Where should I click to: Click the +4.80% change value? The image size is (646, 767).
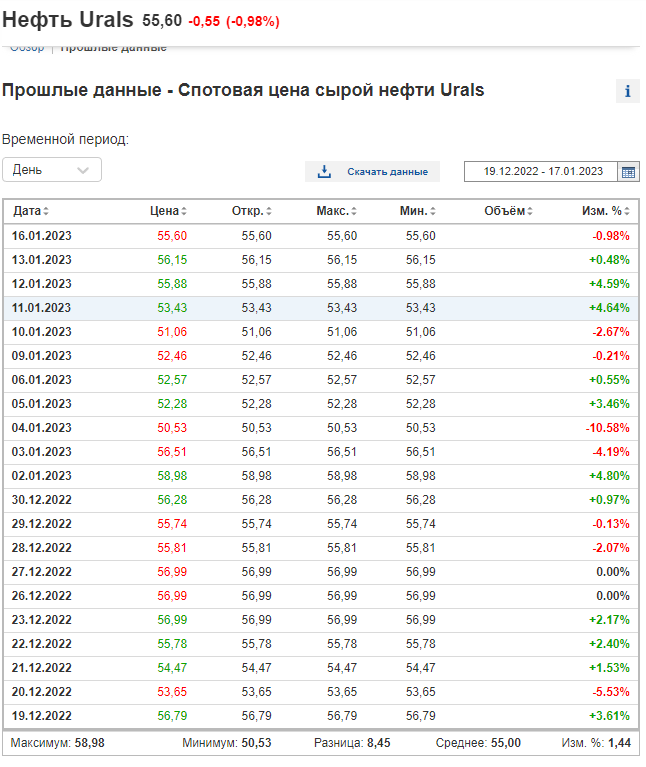(609, 475)
